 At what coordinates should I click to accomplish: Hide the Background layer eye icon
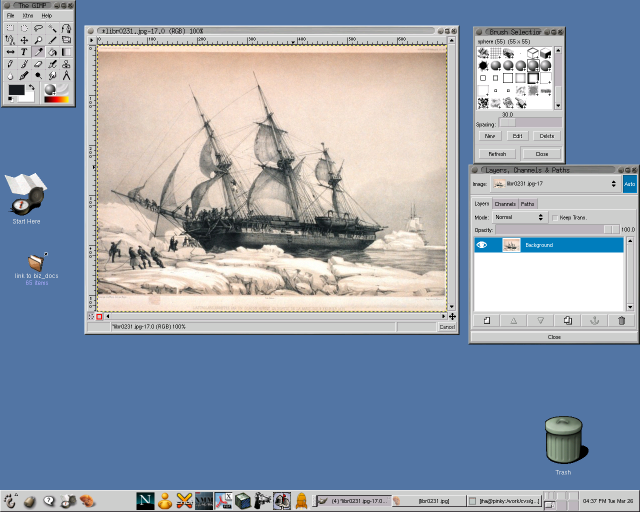coord(482,245)
